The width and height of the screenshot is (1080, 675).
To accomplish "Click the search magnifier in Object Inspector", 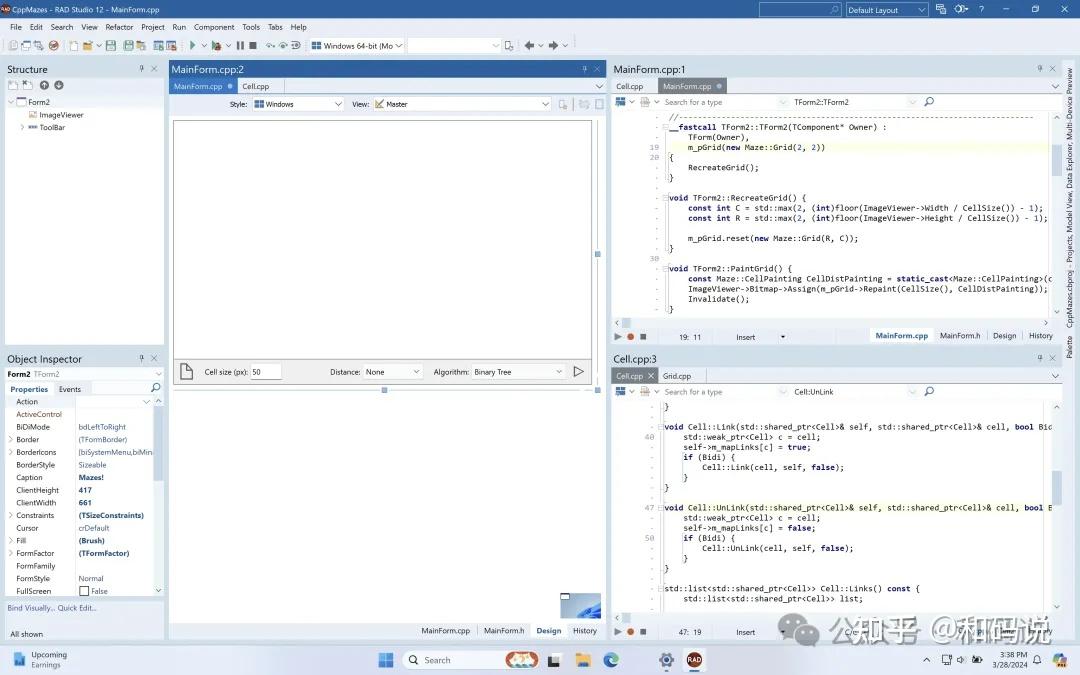I will pyautogui.click(x=155, y=388).
